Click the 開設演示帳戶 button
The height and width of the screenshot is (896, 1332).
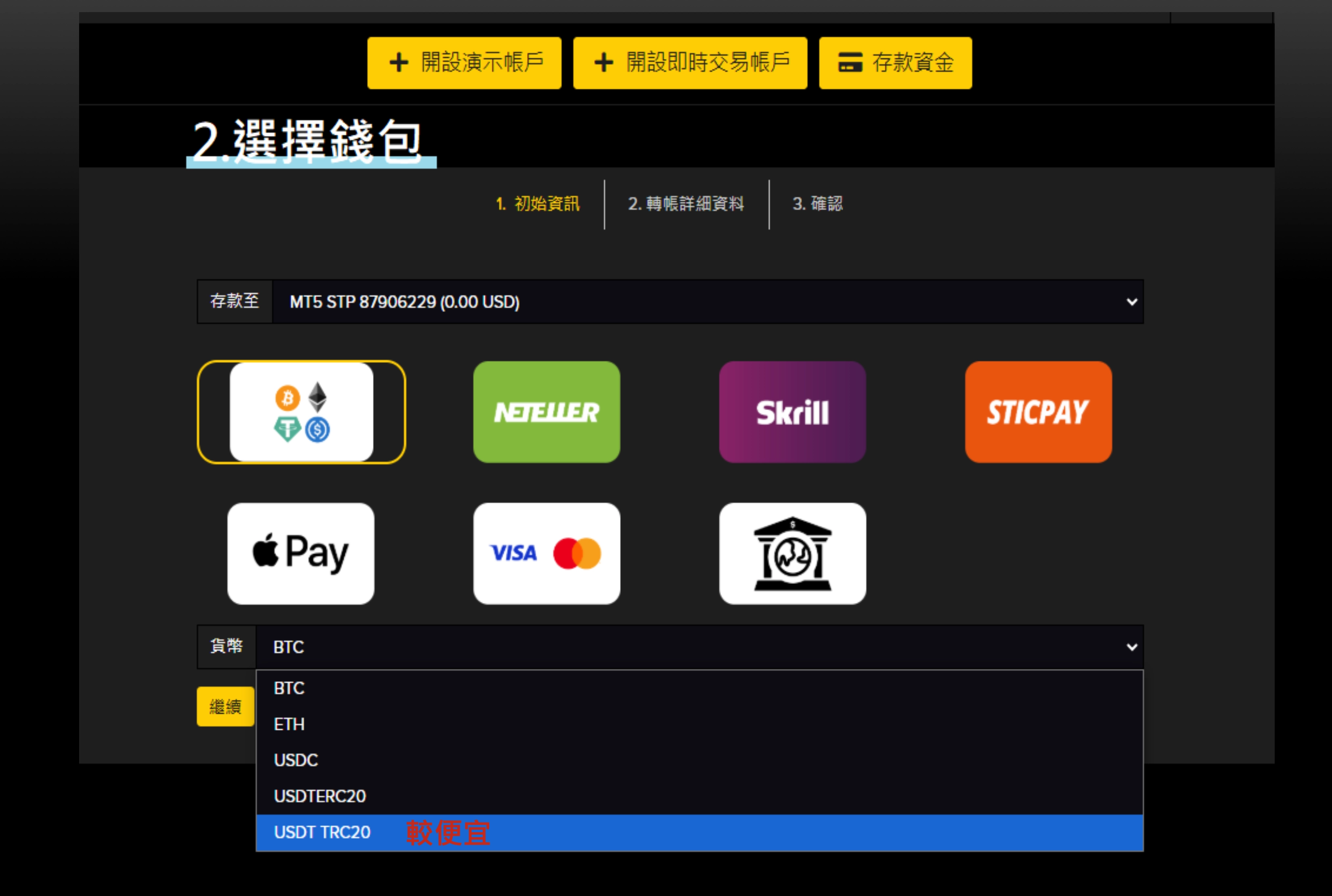coord(464,63)
